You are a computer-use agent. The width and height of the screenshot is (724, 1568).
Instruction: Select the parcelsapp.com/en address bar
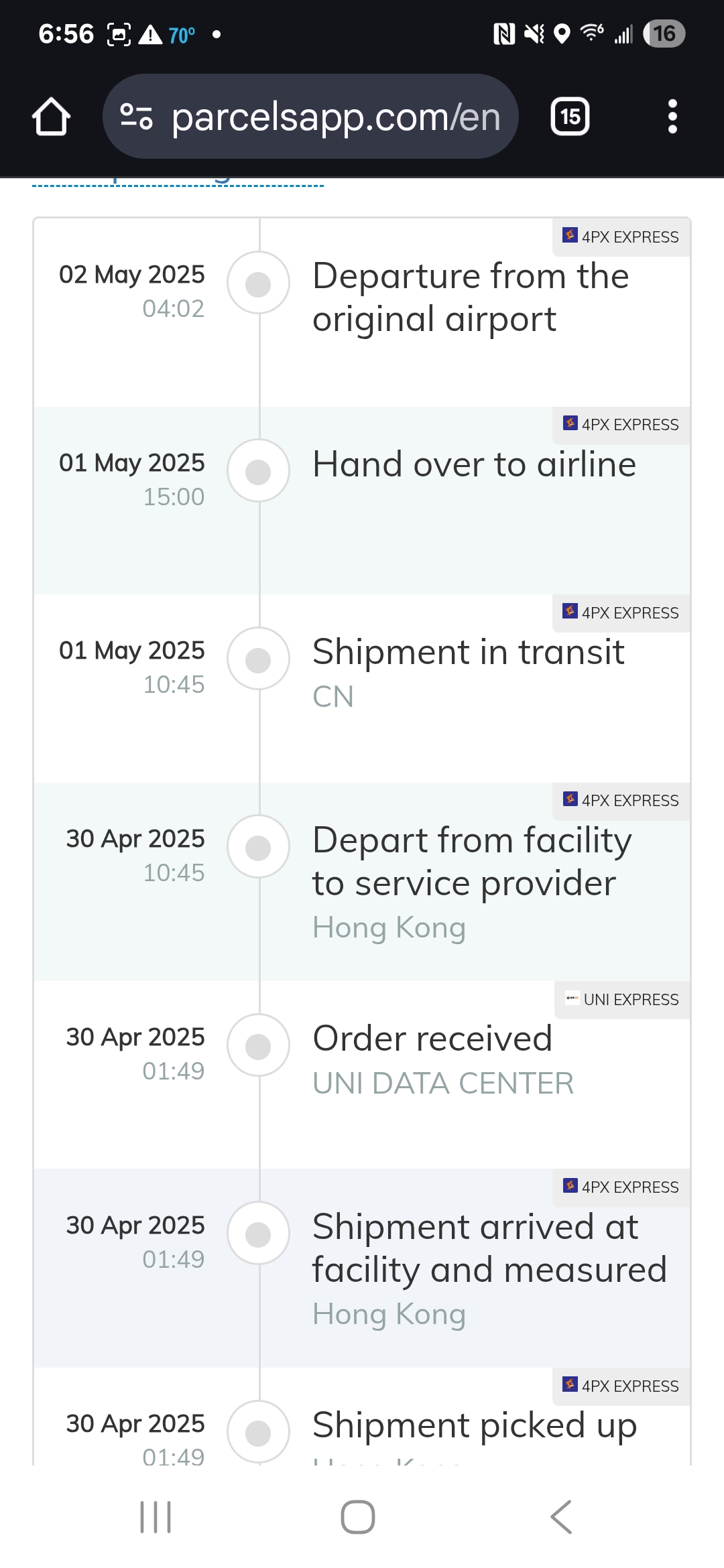[x=310, y=117]
